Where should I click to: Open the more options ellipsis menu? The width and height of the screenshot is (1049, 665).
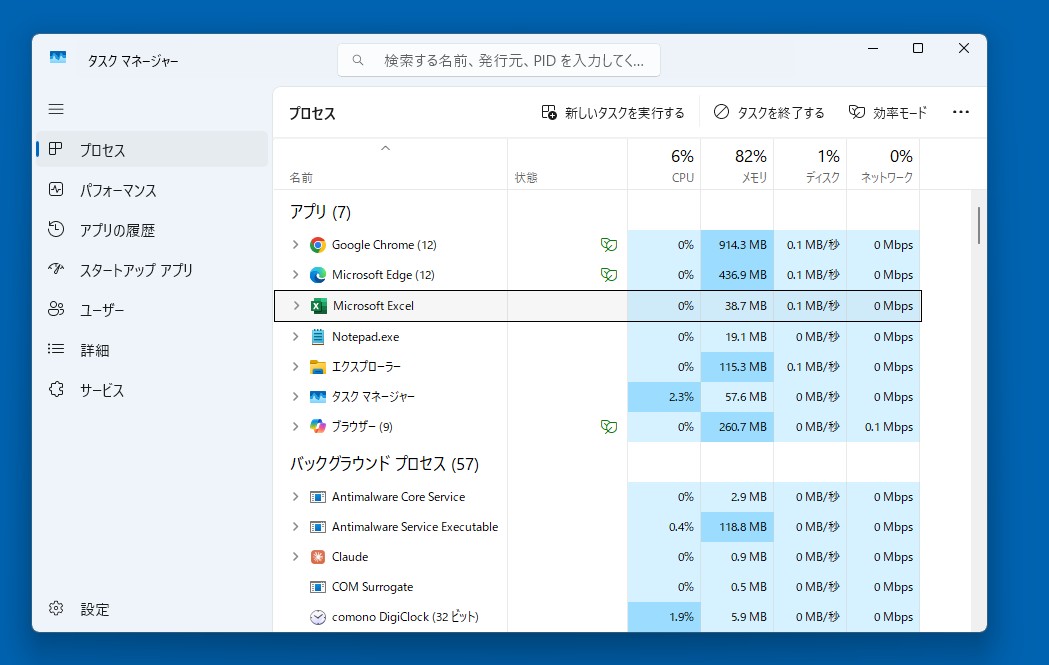pos(961,112)
